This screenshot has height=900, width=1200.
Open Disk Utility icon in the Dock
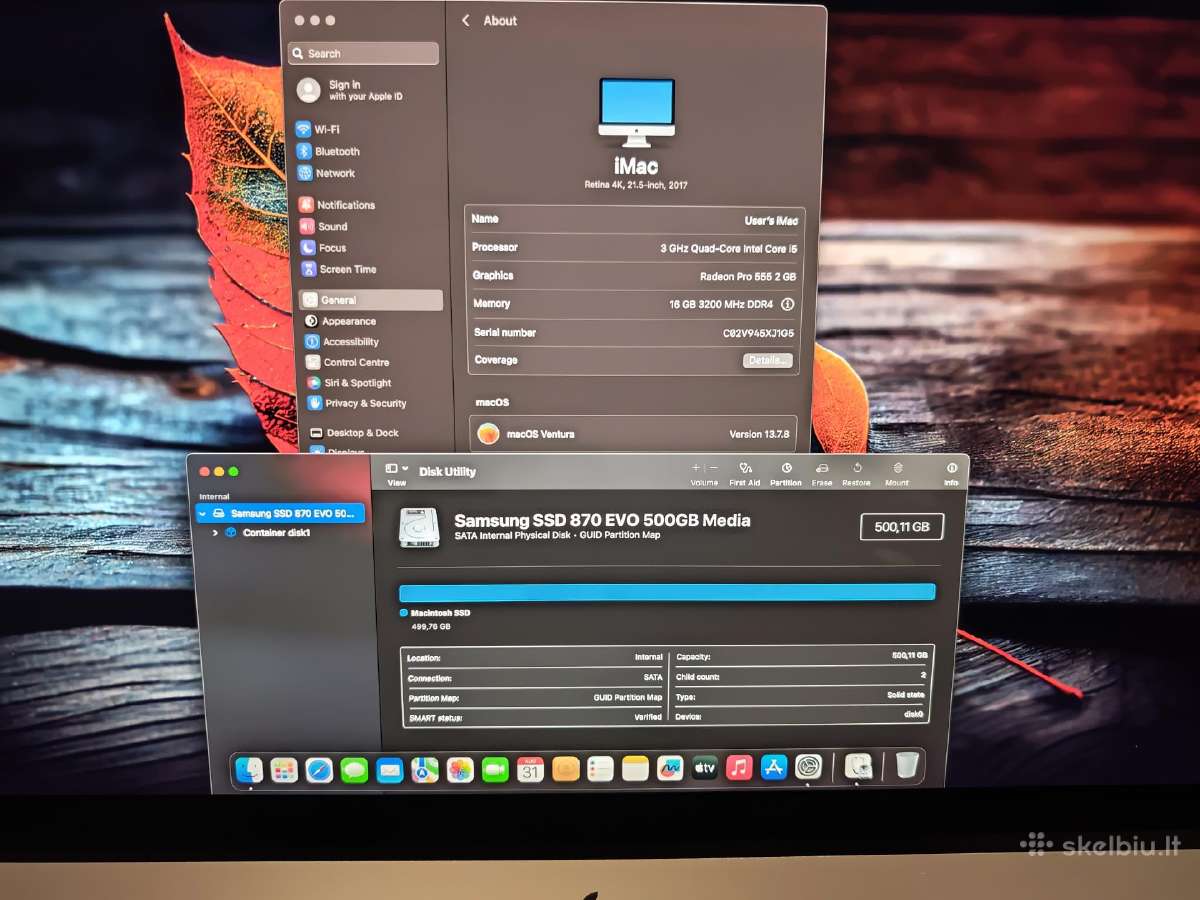tap(858, 766)
